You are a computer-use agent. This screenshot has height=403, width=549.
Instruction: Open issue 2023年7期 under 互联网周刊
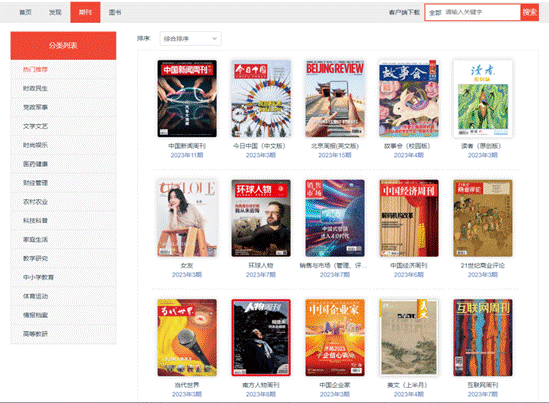point(483,394)
